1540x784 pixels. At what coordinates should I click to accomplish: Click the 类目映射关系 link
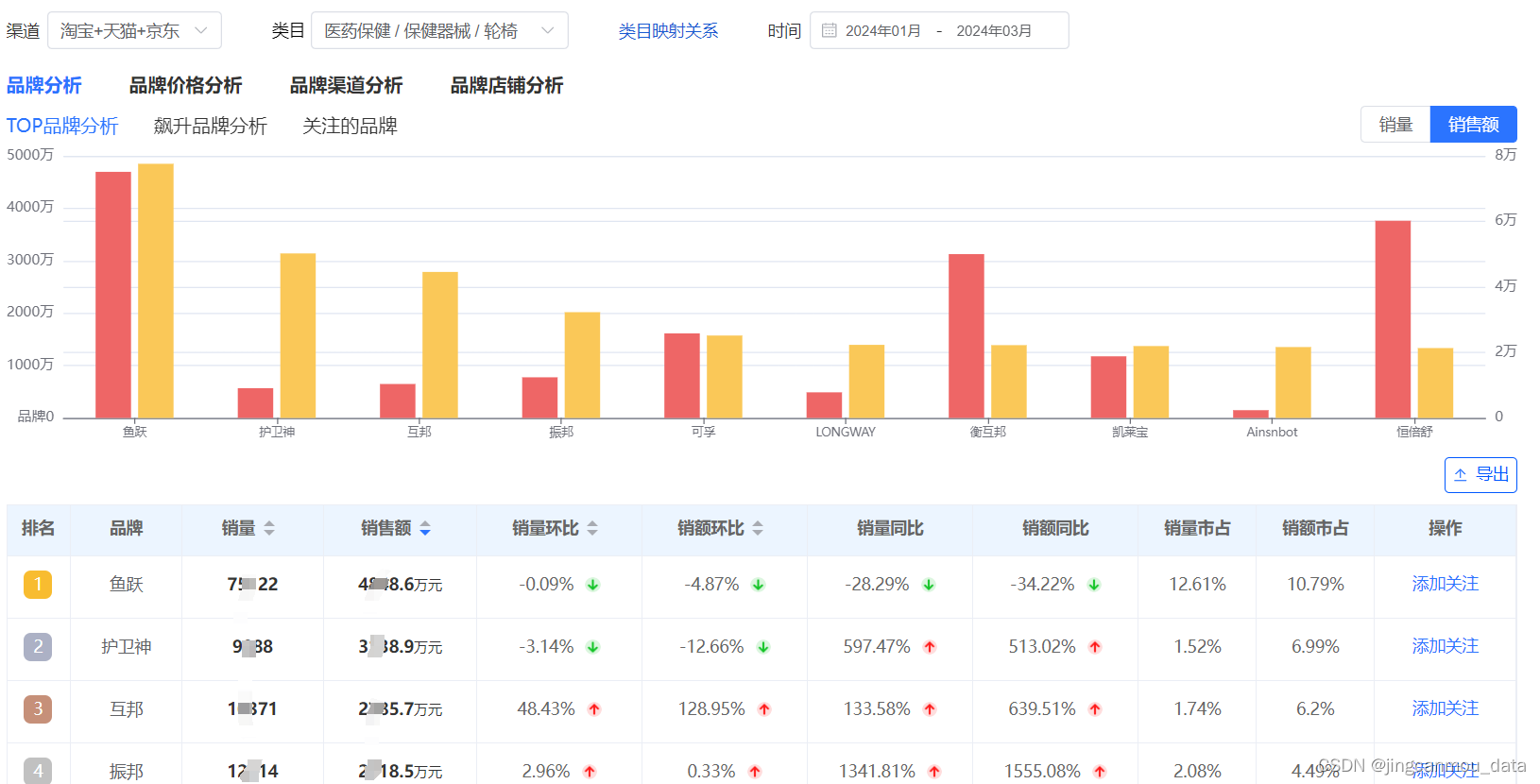click(x=668, y=31)
